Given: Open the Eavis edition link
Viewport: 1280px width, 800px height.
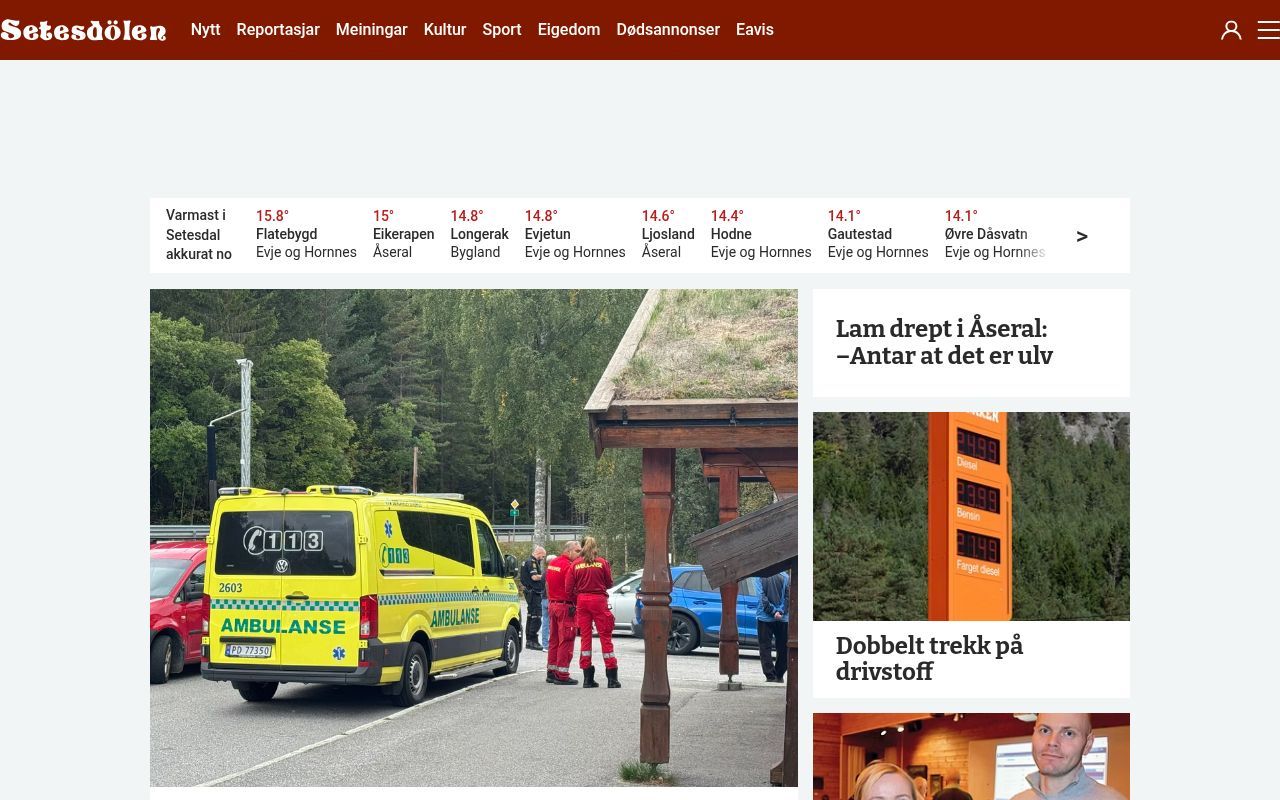Looking at the screenshot, I should 755,30.
